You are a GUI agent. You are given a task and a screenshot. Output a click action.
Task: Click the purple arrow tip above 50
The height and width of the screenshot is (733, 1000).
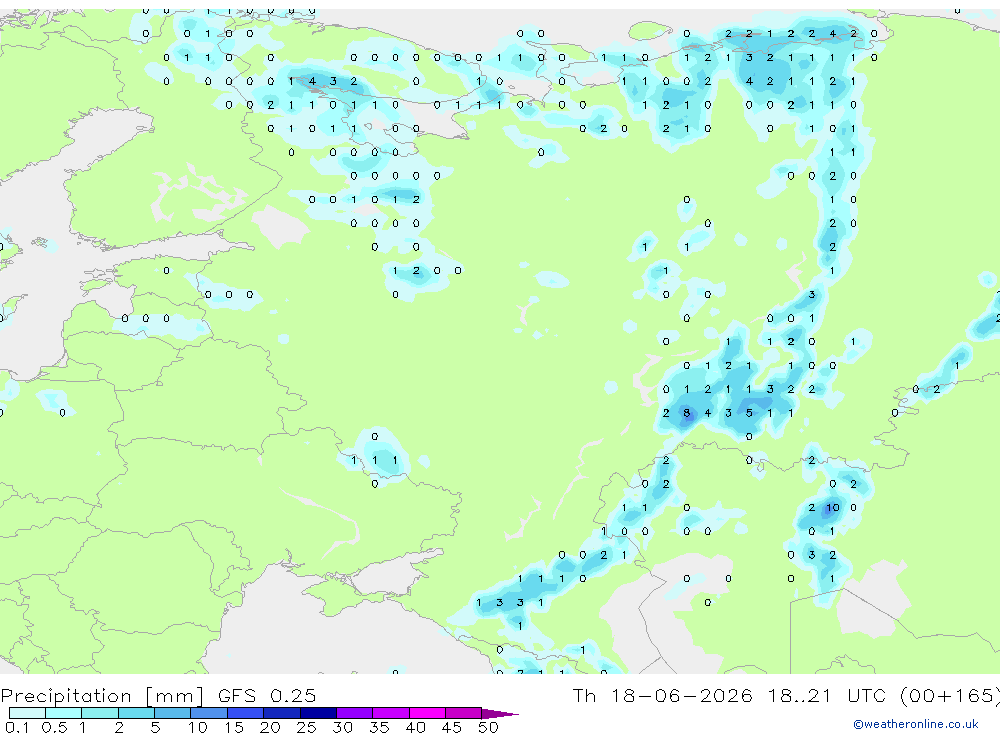pyautogui.click(x=500, y=714)
